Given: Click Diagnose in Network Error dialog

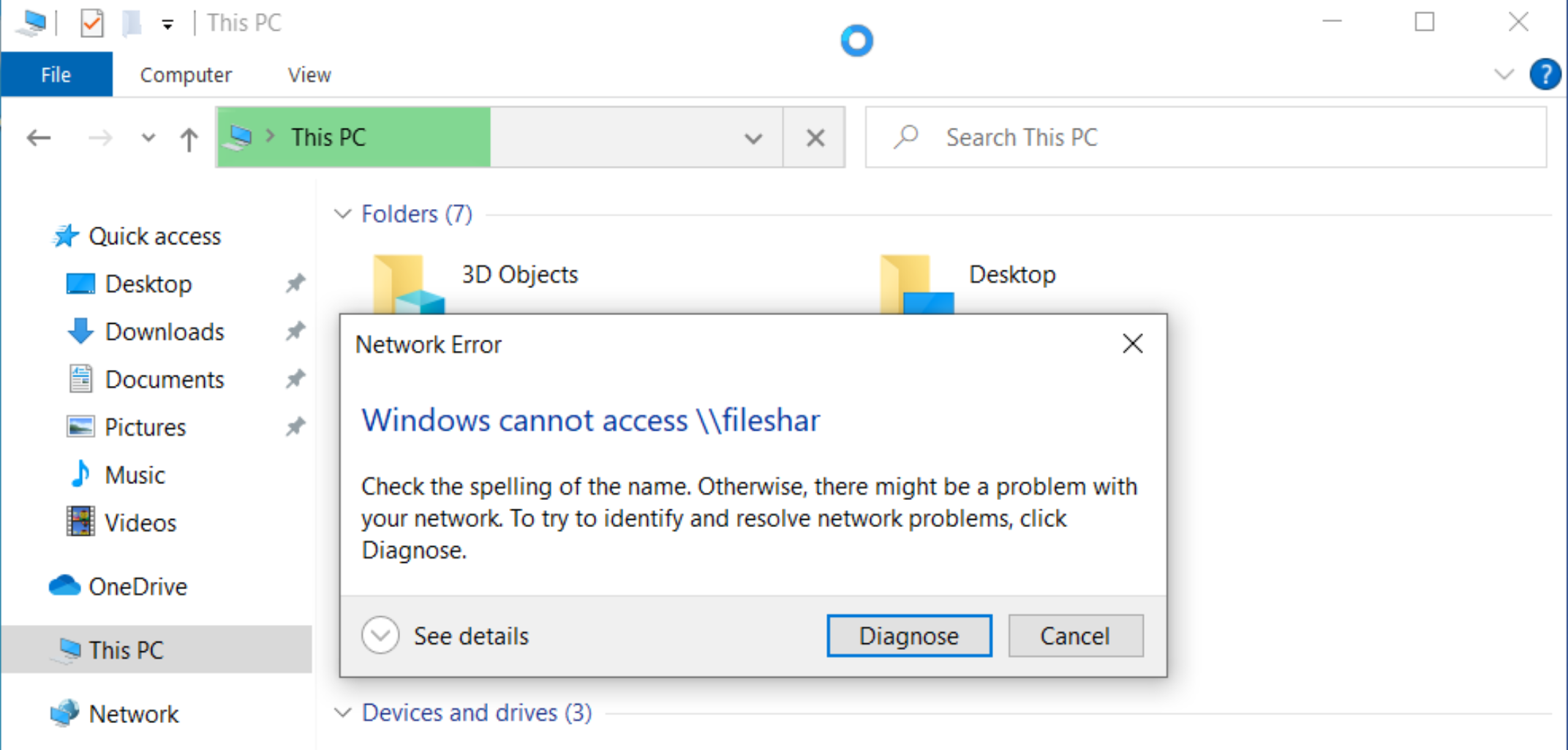Looking at the screenshot, I should pyautogui.click(x=909, y=636).
